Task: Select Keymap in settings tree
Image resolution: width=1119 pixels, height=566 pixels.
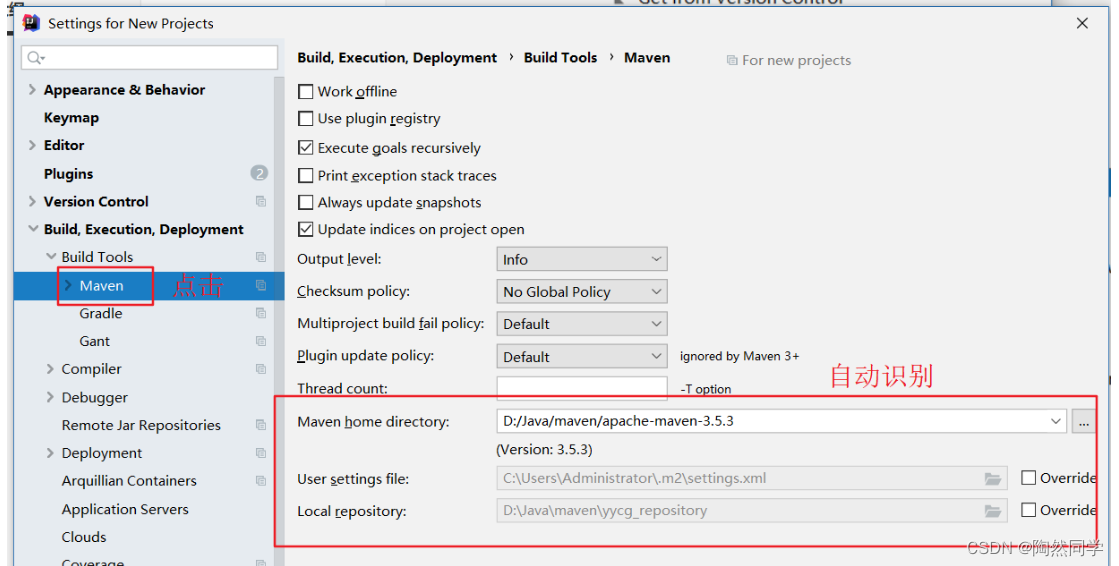Action: click(71, 118)
